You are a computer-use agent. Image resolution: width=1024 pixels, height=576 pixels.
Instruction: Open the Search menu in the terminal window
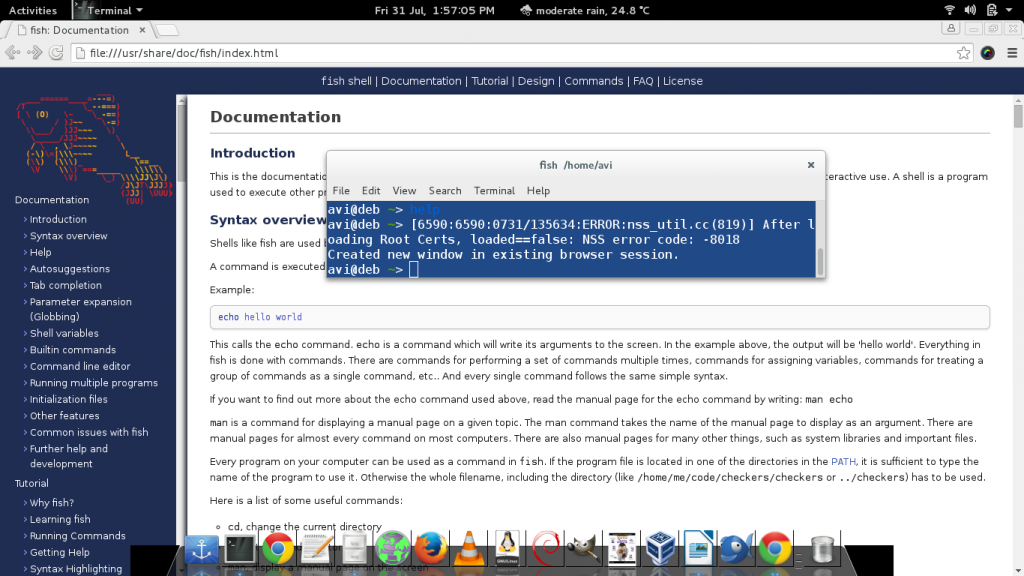coord(445,190)
